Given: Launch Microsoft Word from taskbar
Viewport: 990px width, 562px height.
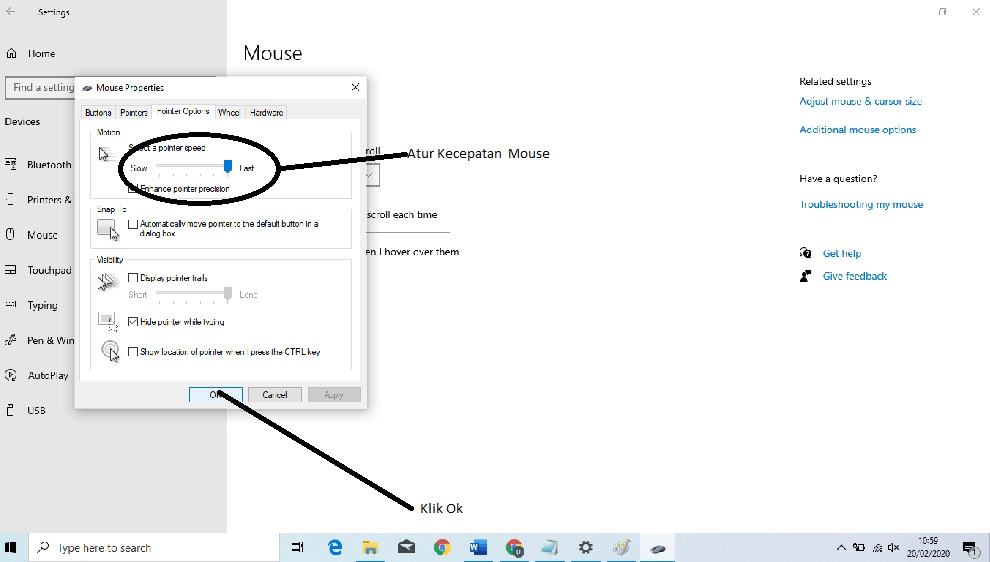Looking at the screenshot, I should tap(478, 547).
